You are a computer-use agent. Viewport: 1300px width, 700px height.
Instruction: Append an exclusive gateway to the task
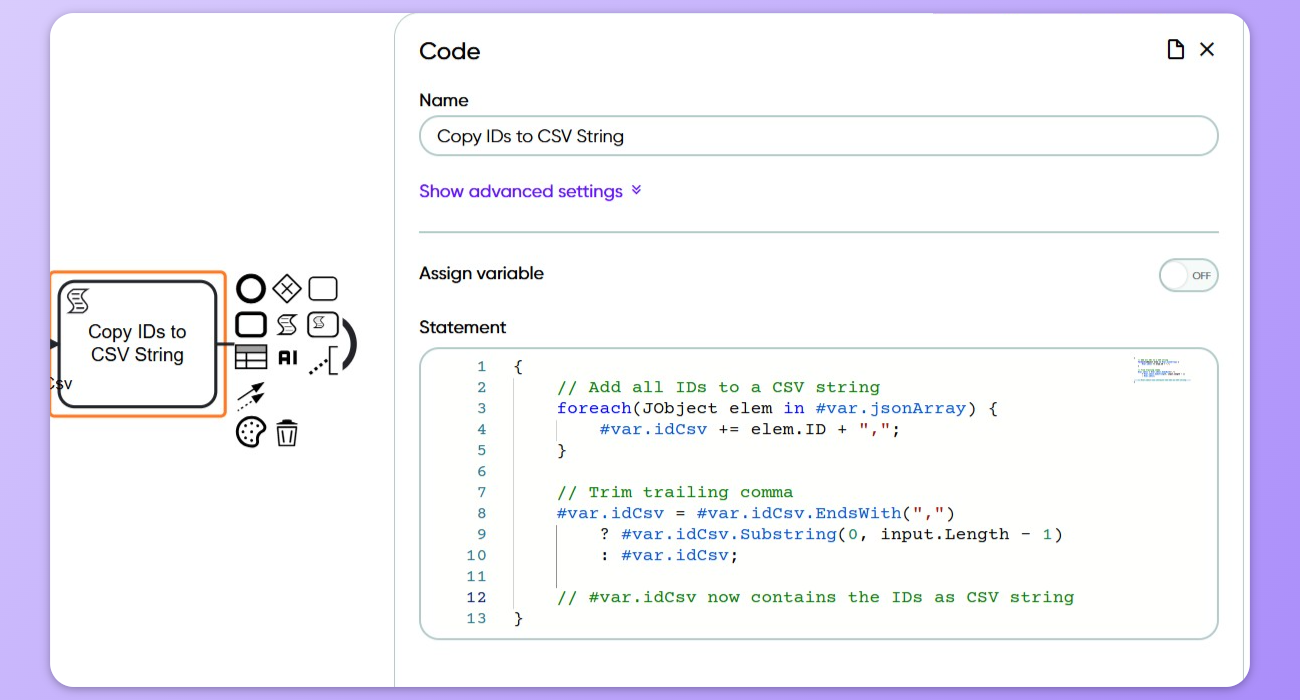tap(287, 290)
